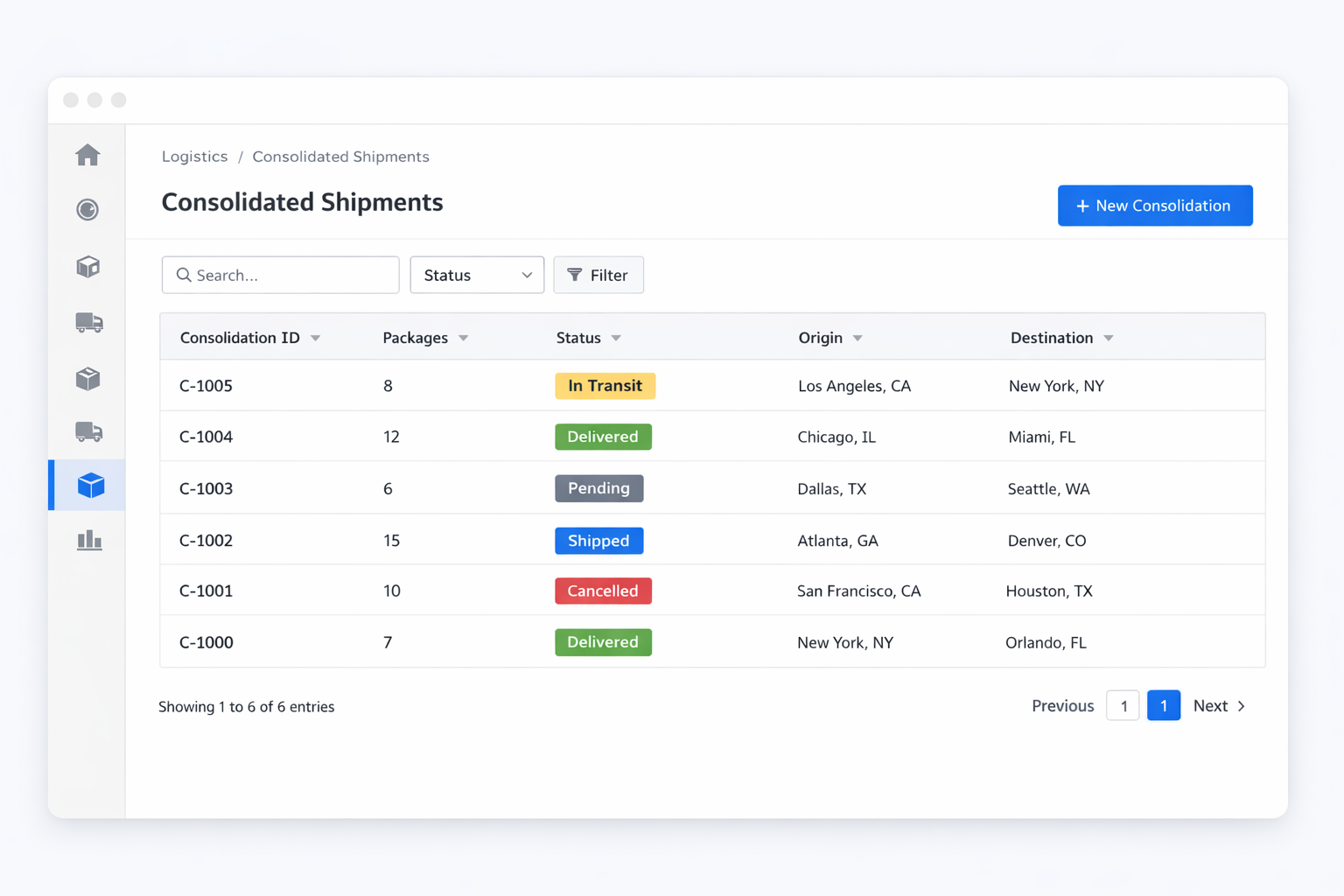Open the bar chart reports icon
Screen dimensions: 1344x896
pyautogui.click(x=89, y=540)
